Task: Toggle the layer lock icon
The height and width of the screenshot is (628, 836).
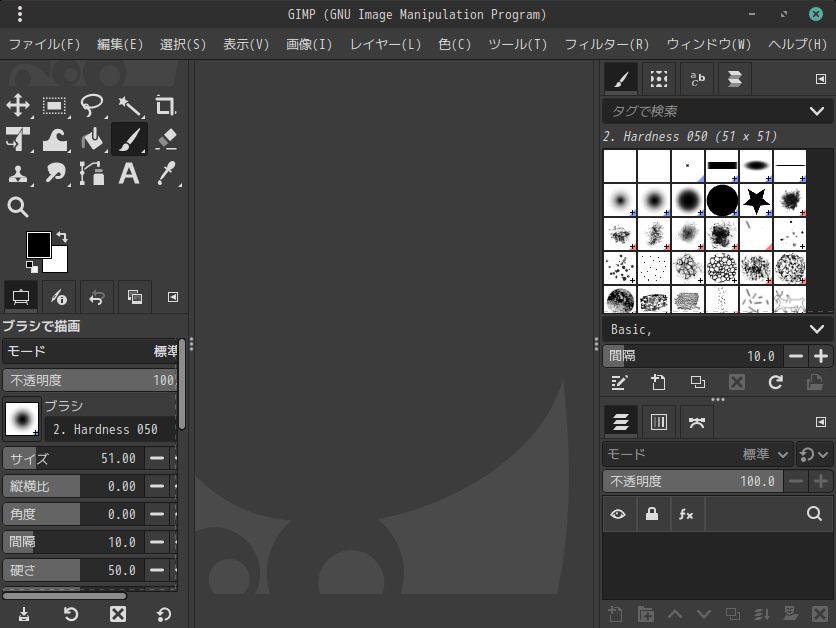Action: click(x=652, y=514)
